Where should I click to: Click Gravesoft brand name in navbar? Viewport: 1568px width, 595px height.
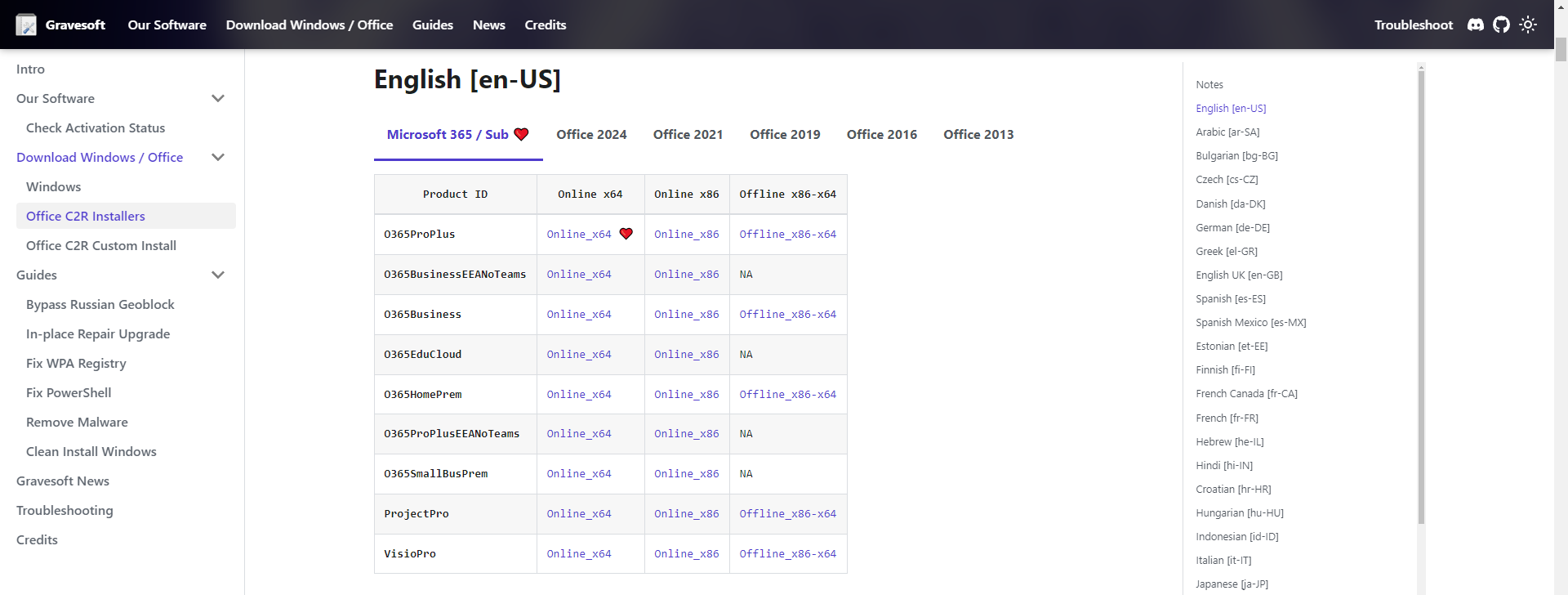[x=75, y=25]
